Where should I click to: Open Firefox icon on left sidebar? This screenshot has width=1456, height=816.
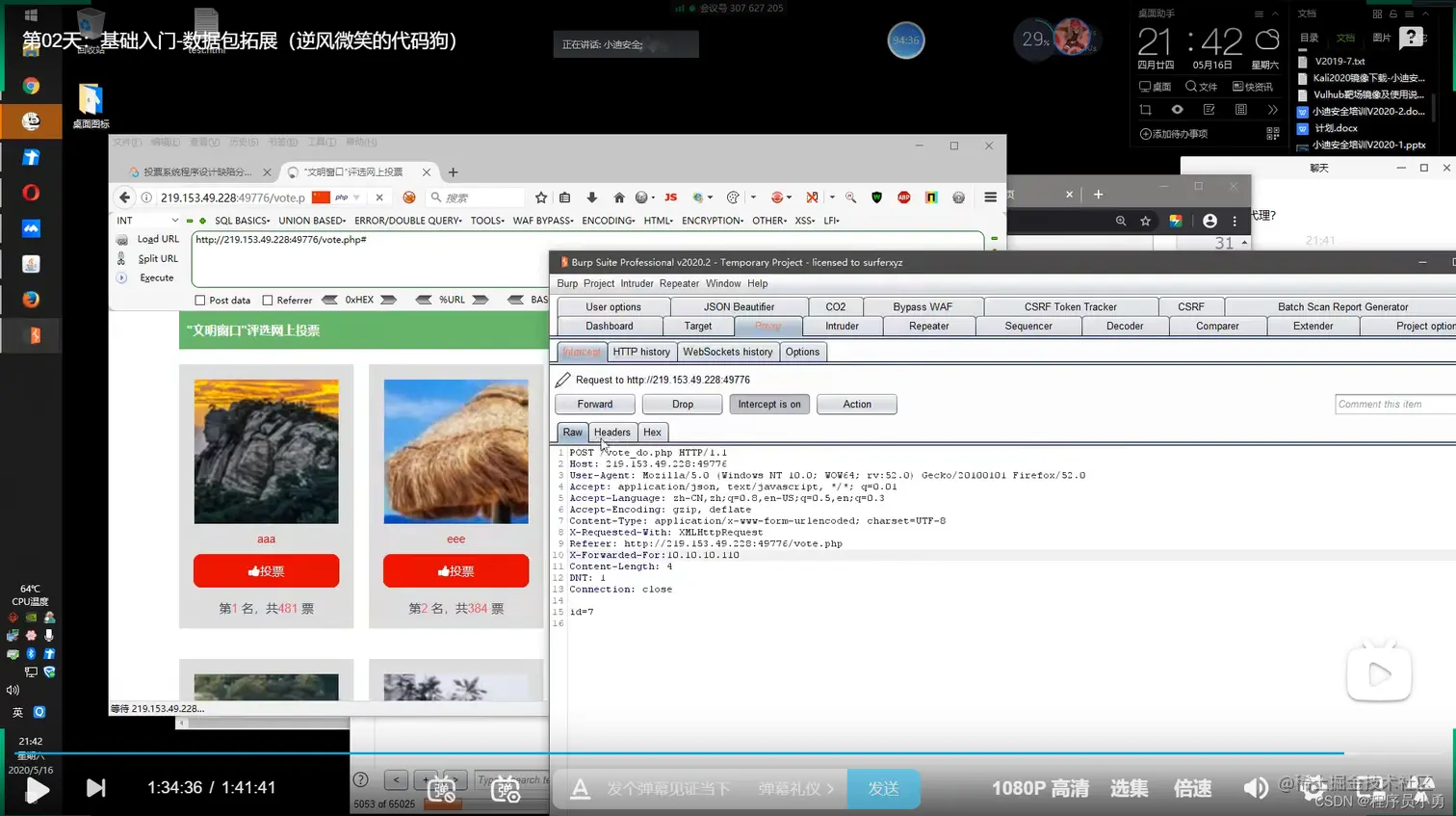tap(31, 299)
